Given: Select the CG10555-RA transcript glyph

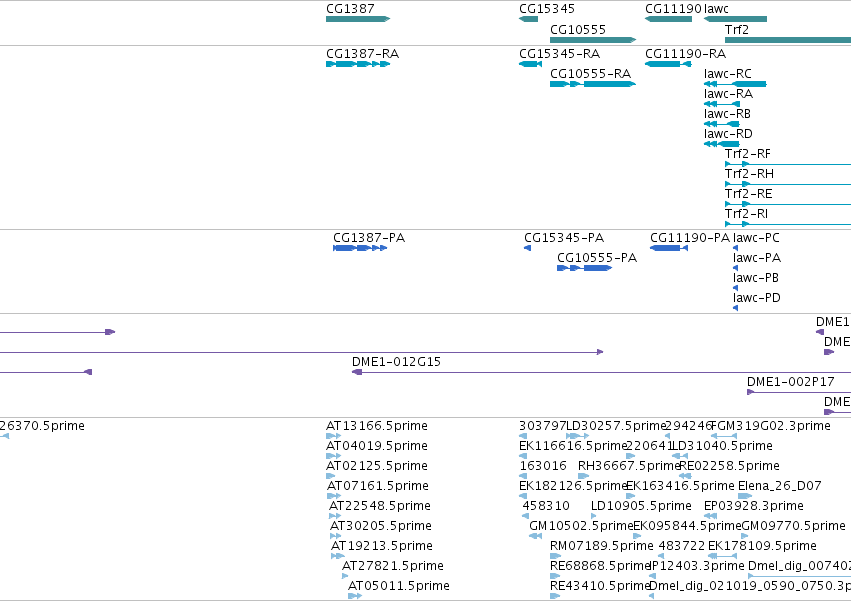Looking at the screenshot, I should coord(593,84).
